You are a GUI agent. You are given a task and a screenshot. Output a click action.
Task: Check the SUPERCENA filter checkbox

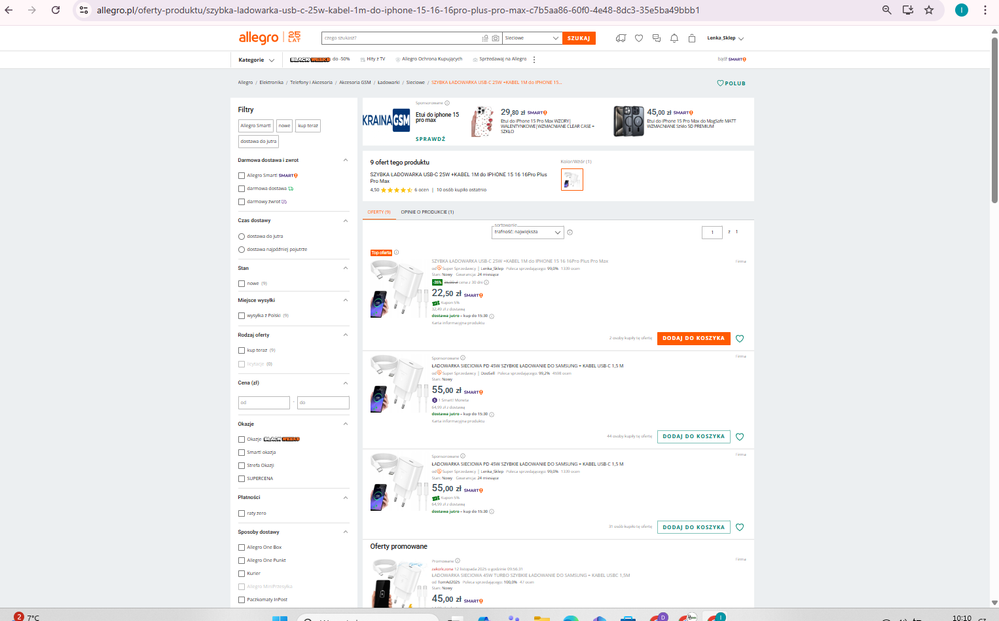pos(242,479)
